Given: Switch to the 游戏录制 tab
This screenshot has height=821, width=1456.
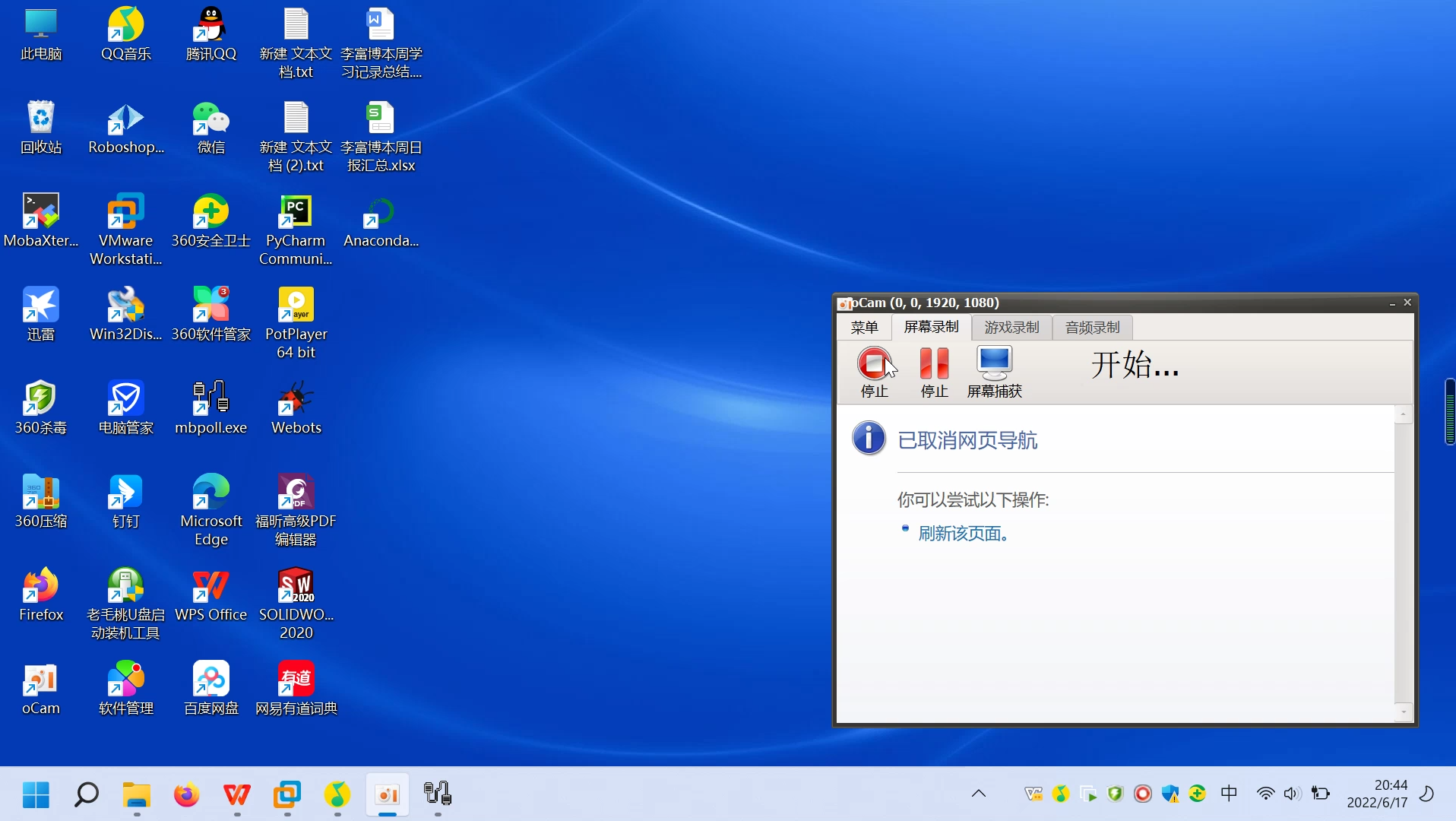Looking at the screenshot, I should click(1011, 327).
